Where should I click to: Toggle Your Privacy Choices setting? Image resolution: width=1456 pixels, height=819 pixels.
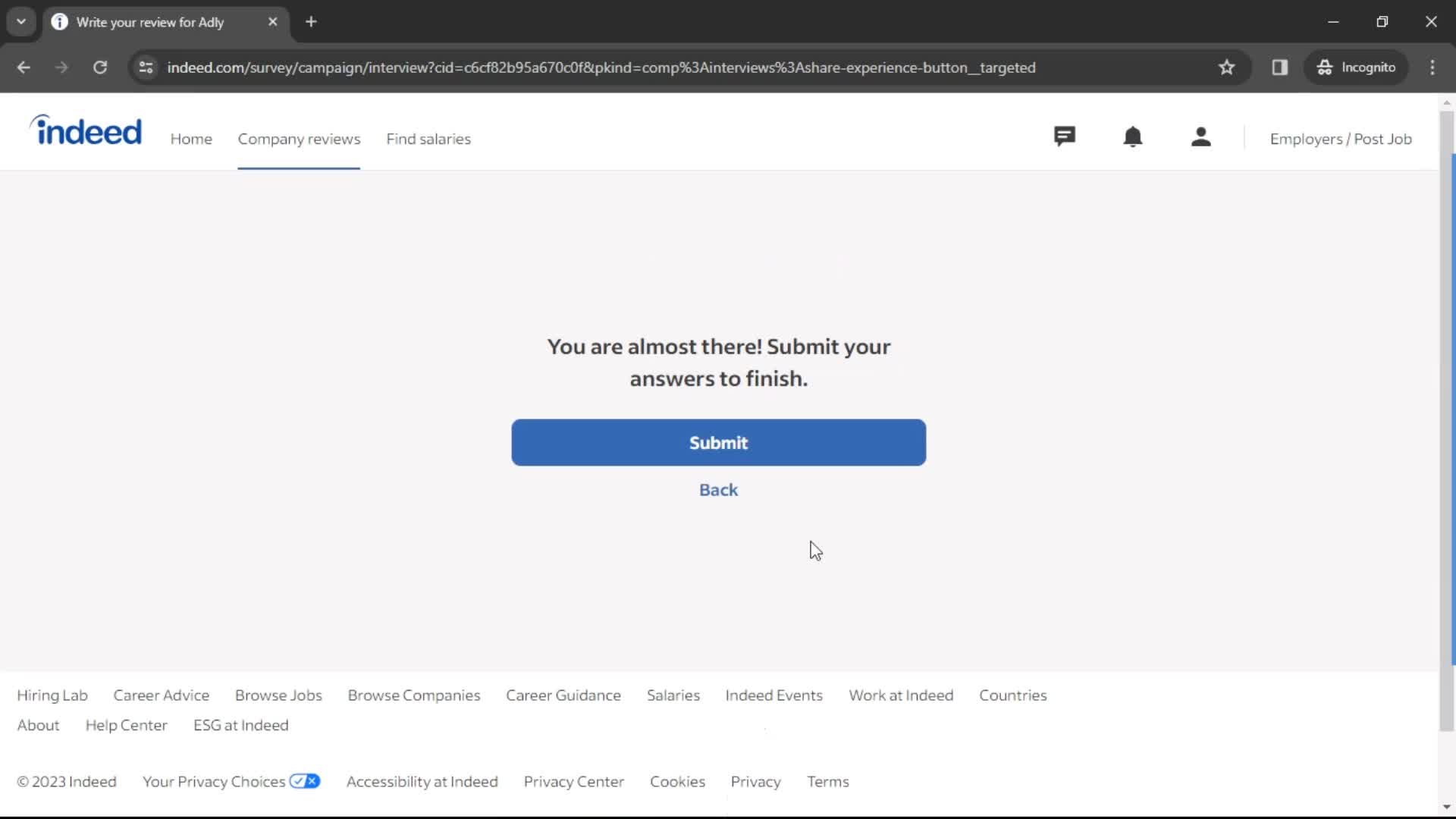click(305, 781)
